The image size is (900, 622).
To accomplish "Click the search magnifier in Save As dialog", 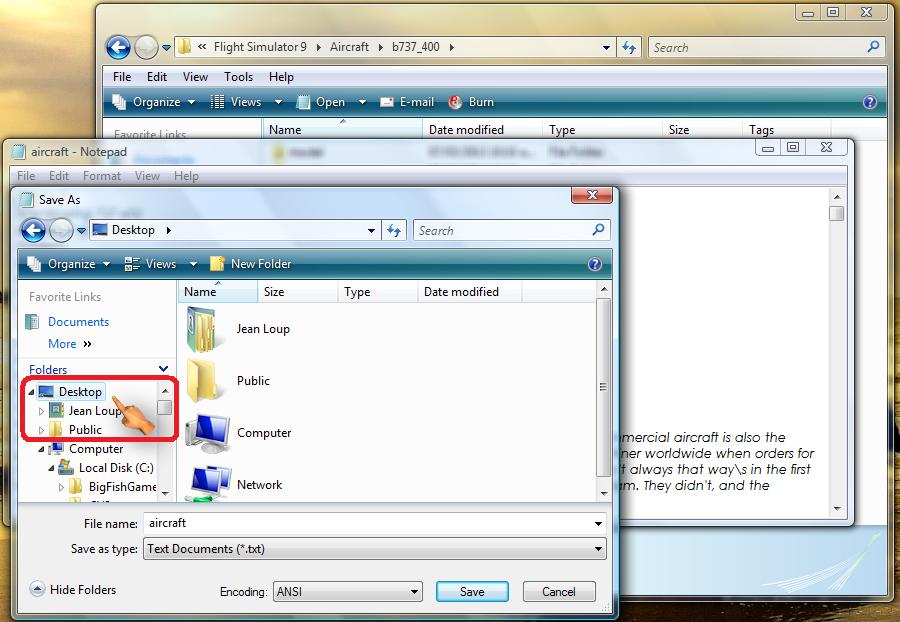I will 598,230.
